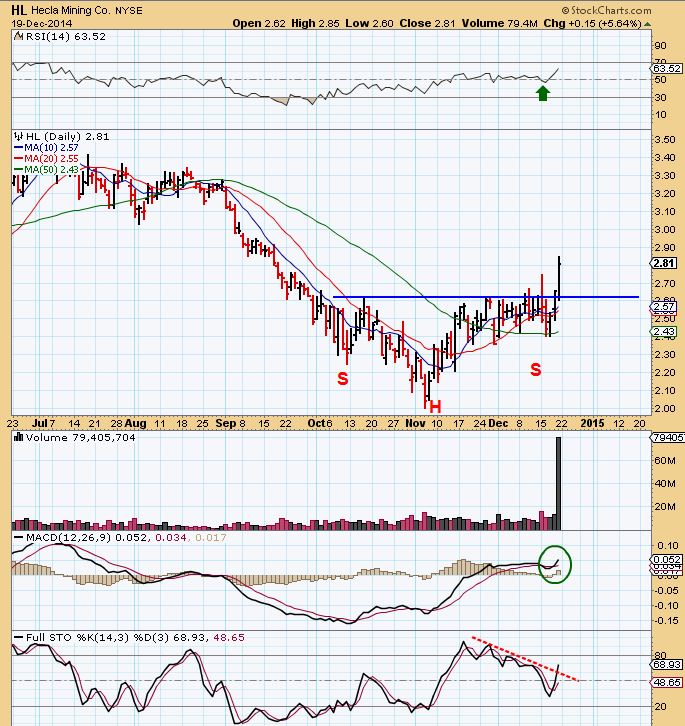Click the black legend line beside MACD(12,26,9)
The image size is (685, 726).
(19, 537)
